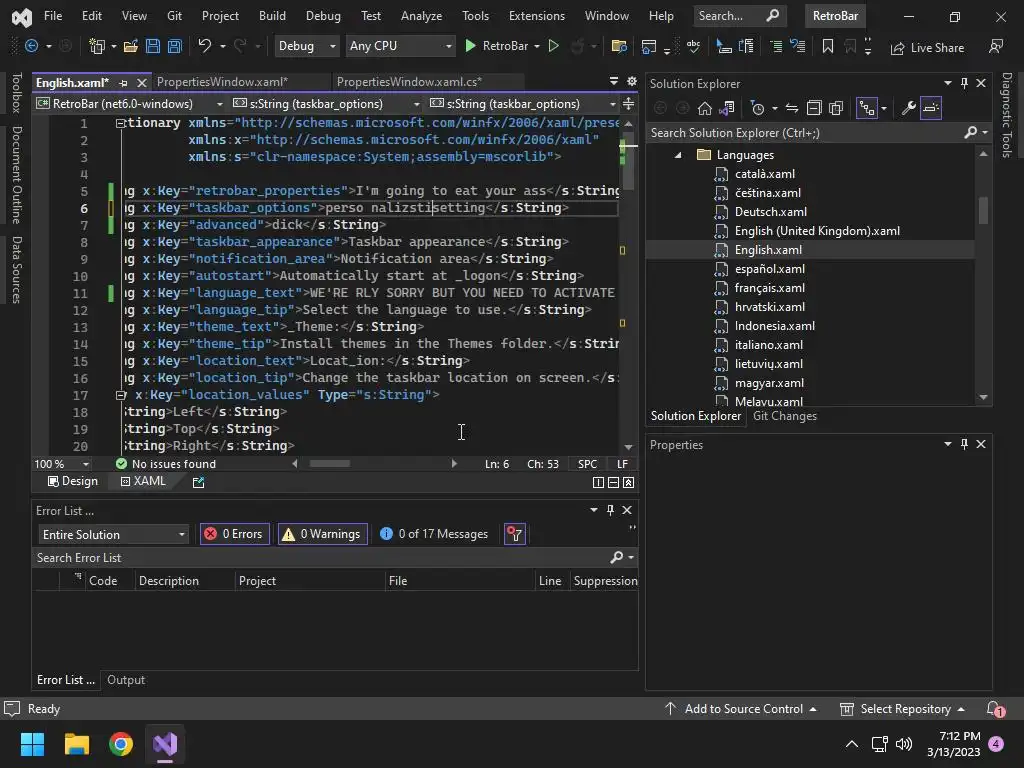
Task: Click the Save All double-disk icon
Action: point(174,46)
